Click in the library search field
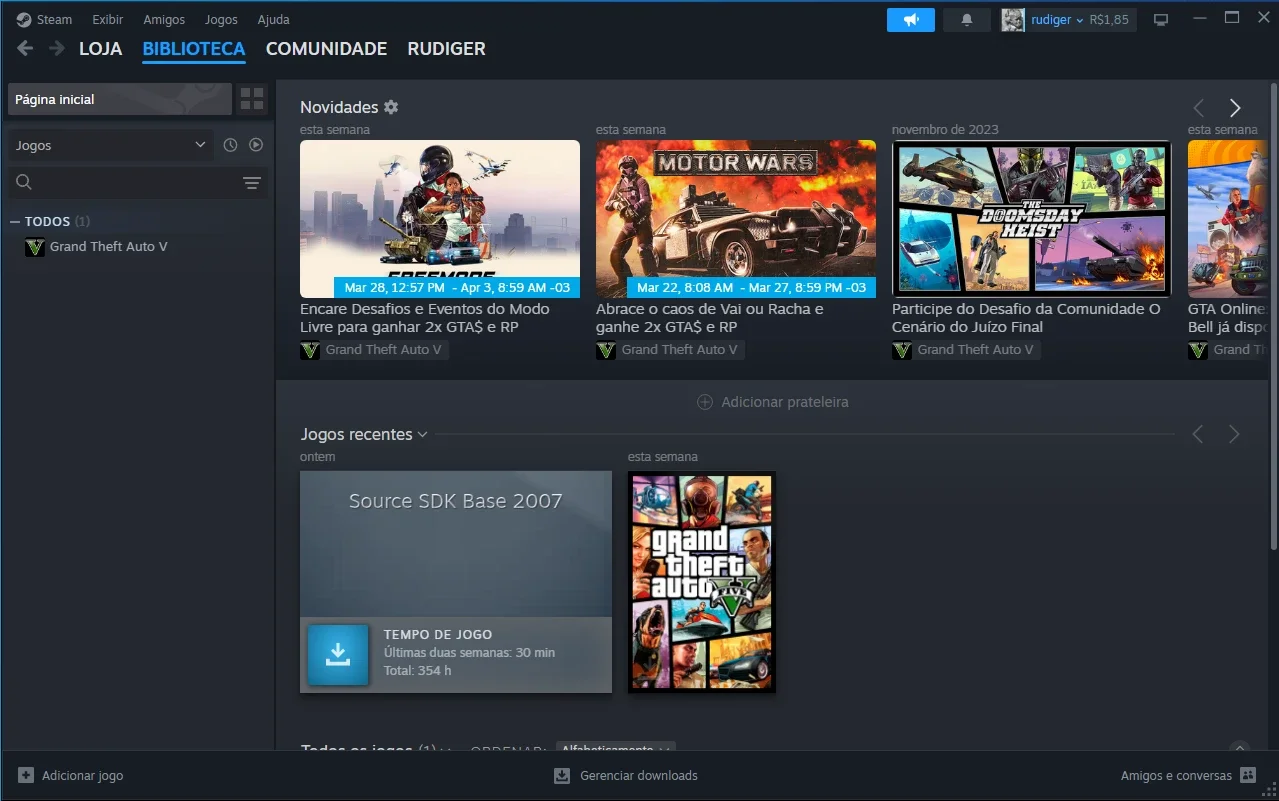Viewport: 1279px width, 801px height. 137,183
